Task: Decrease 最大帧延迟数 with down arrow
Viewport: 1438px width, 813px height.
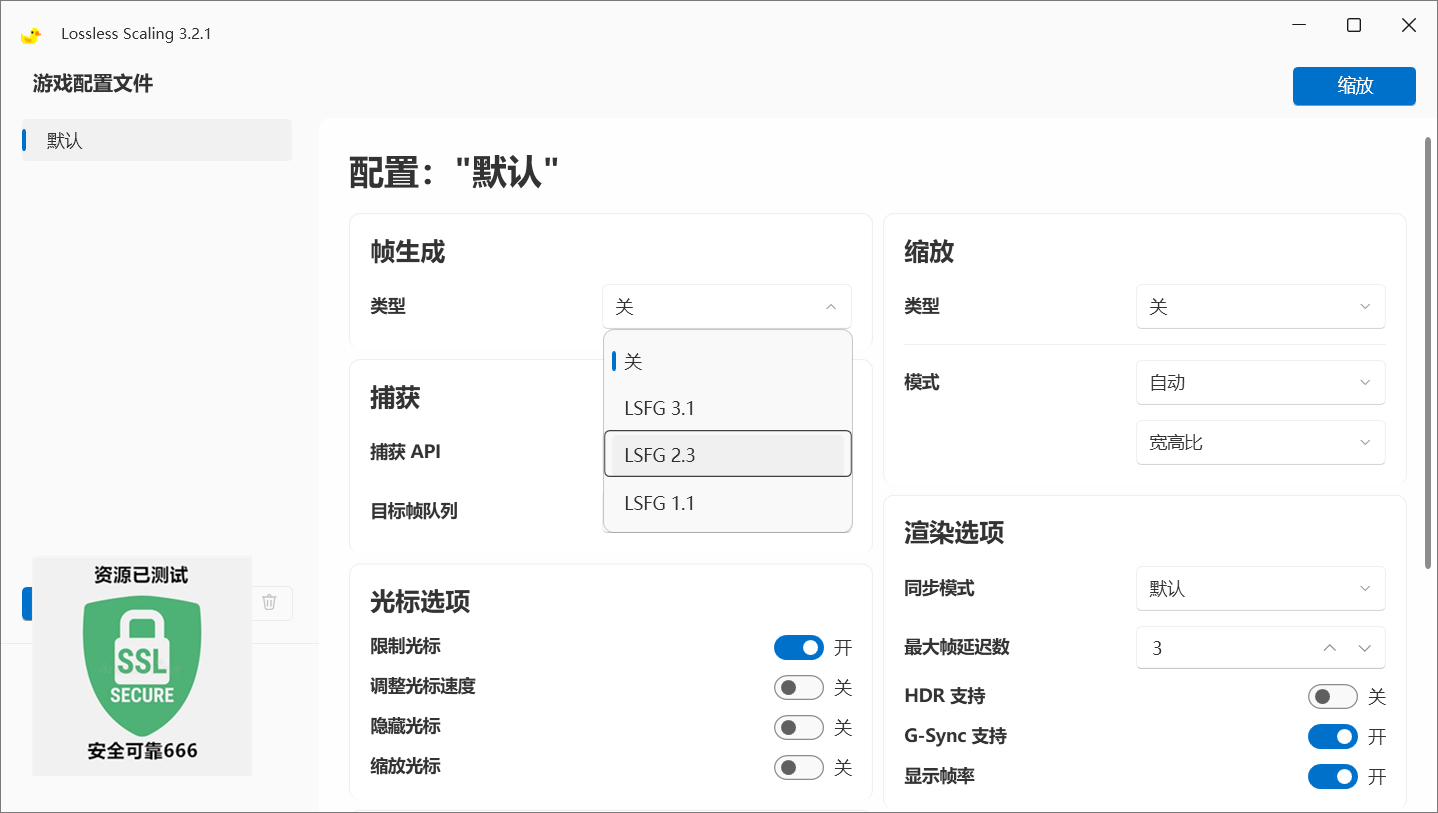Action: (1365, 648)
